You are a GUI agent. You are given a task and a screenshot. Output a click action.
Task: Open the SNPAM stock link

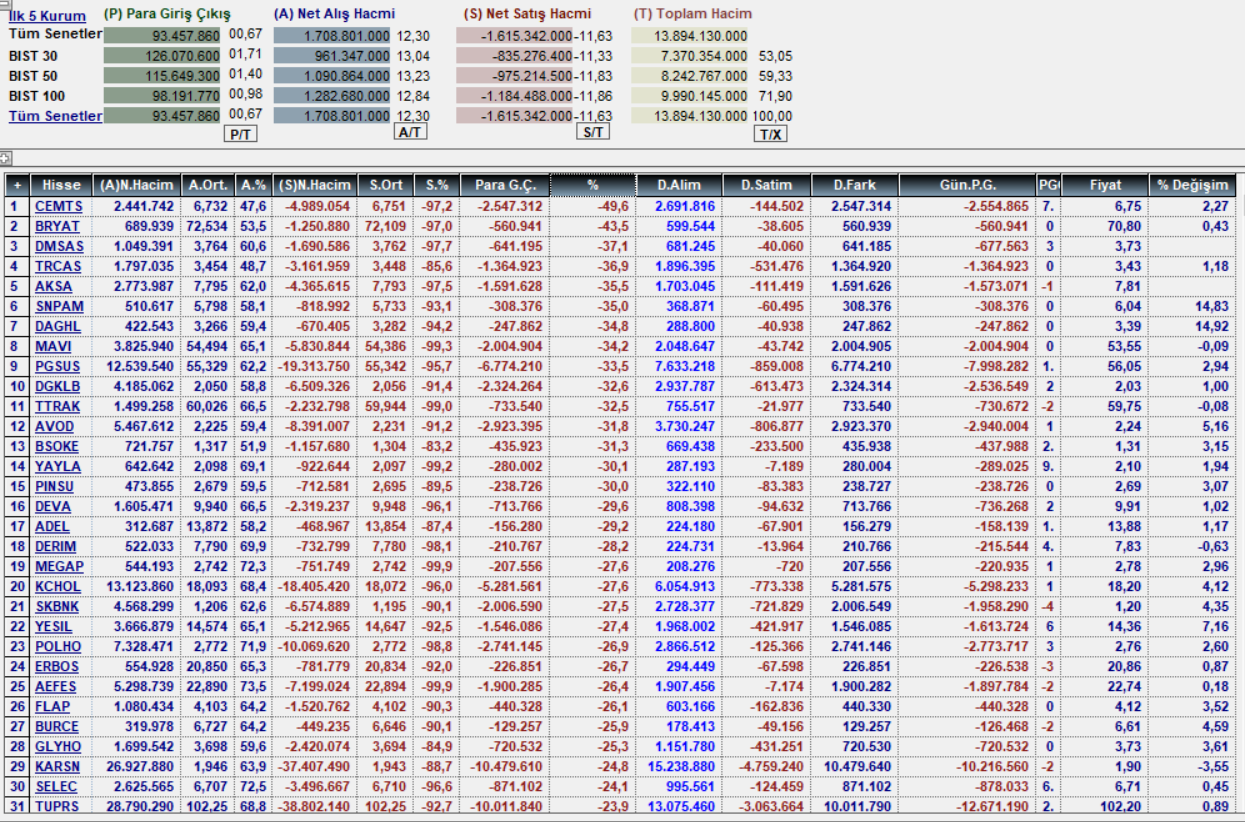[x=59, y=306]
